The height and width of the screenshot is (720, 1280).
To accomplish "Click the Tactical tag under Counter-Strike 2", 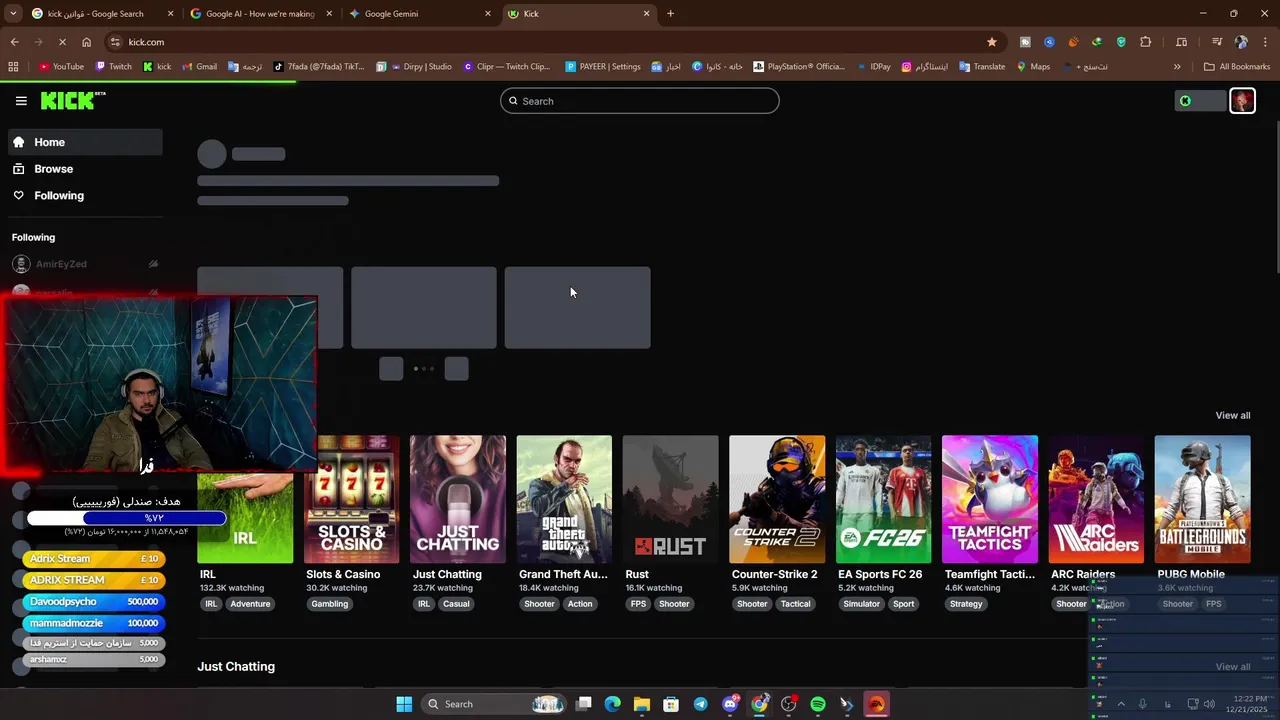I will pyautogui.click(x=795, y=604).
